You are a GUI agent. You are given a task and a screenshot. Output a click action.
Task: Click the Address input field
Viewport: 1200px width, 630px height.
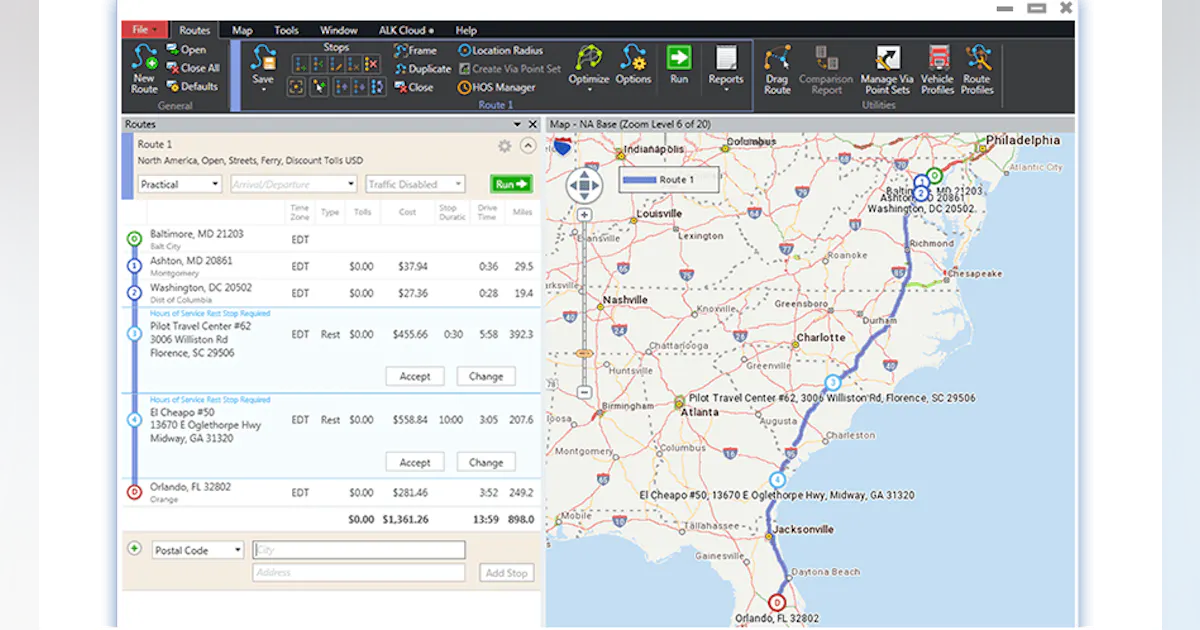(359, 573)
